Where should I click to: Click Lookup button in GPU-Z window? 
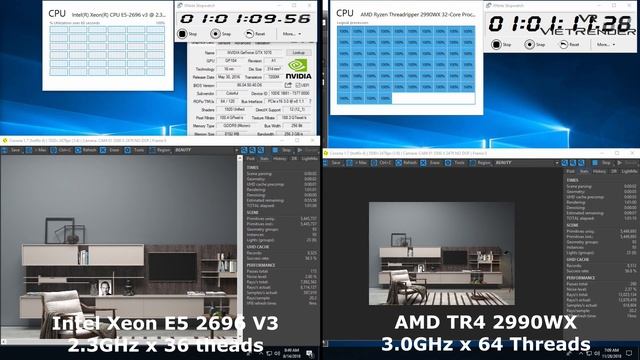point(298,53)
